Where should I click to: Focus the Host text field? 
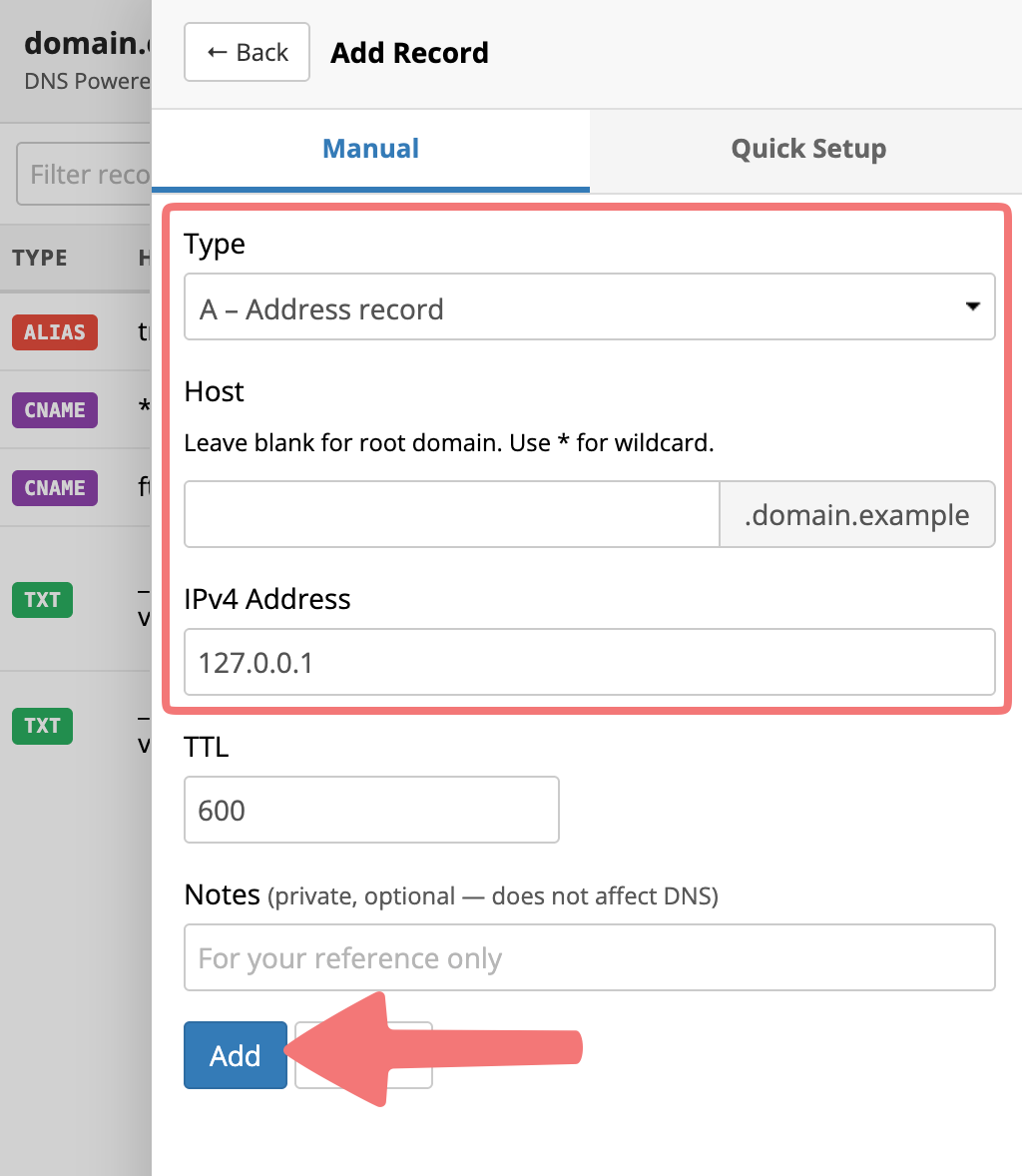[451, 515]
